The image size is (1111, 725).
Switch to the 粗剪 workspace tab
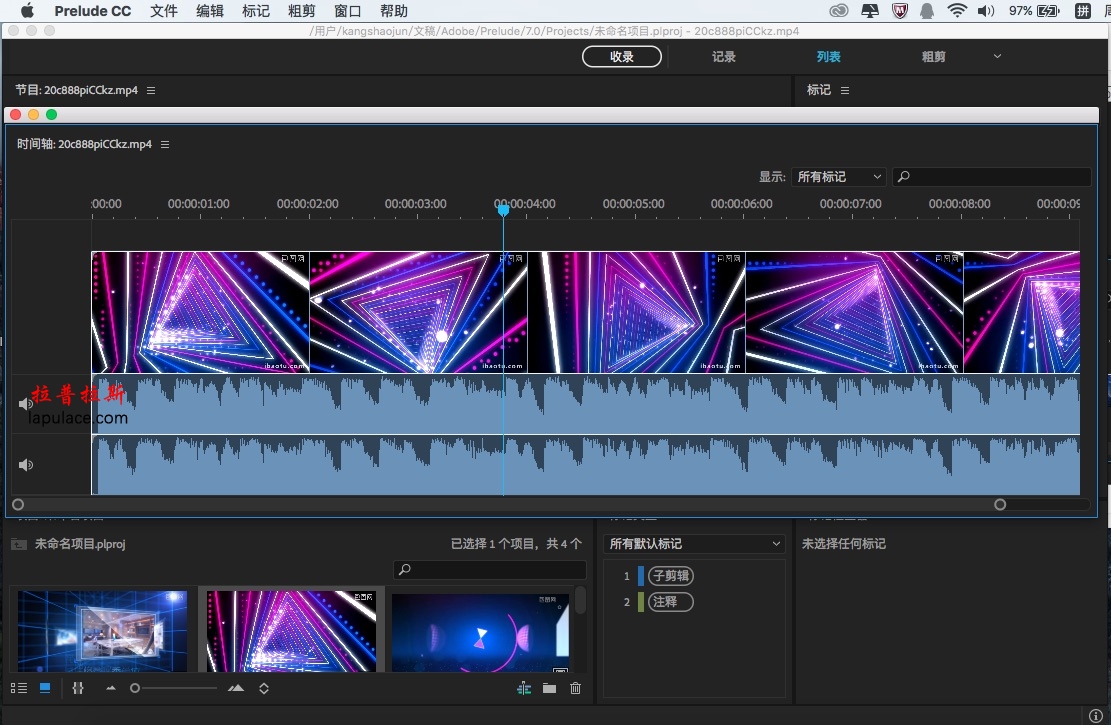click(x=933, y=57)
